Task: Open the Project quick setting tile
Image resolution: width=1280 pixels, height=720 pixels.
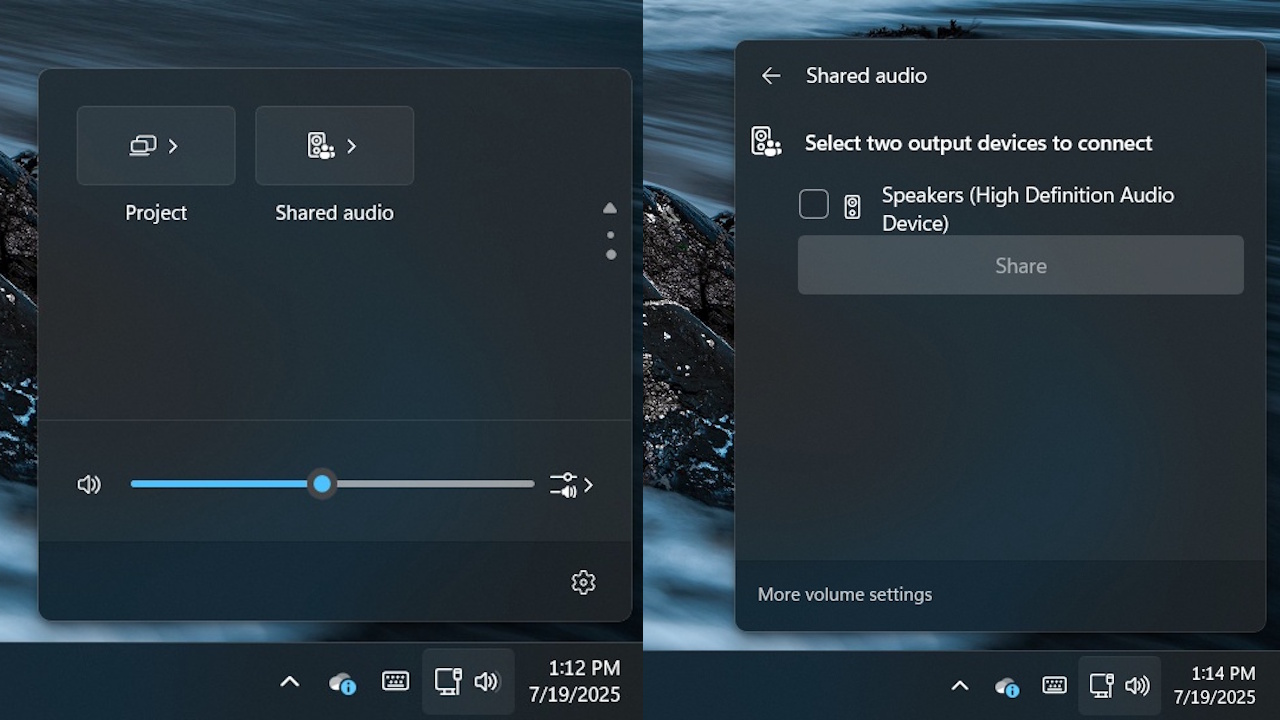Action: click(155, 145)
